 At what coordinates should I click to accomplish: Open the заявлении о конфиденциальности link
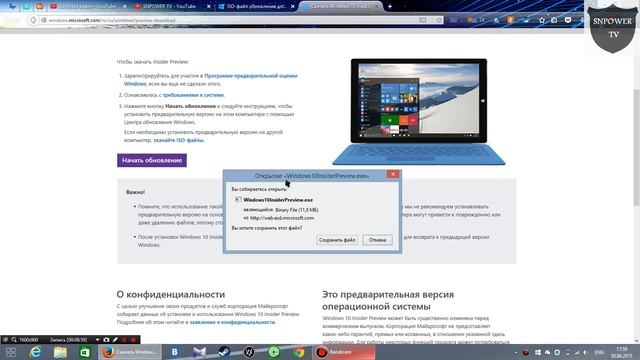tap(232, 322)
